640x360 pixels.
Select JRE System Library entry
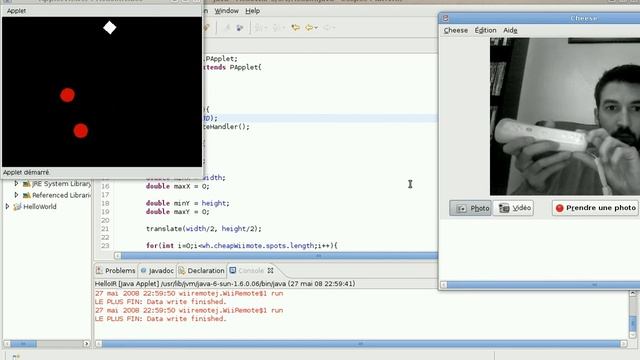coord(61,184)
